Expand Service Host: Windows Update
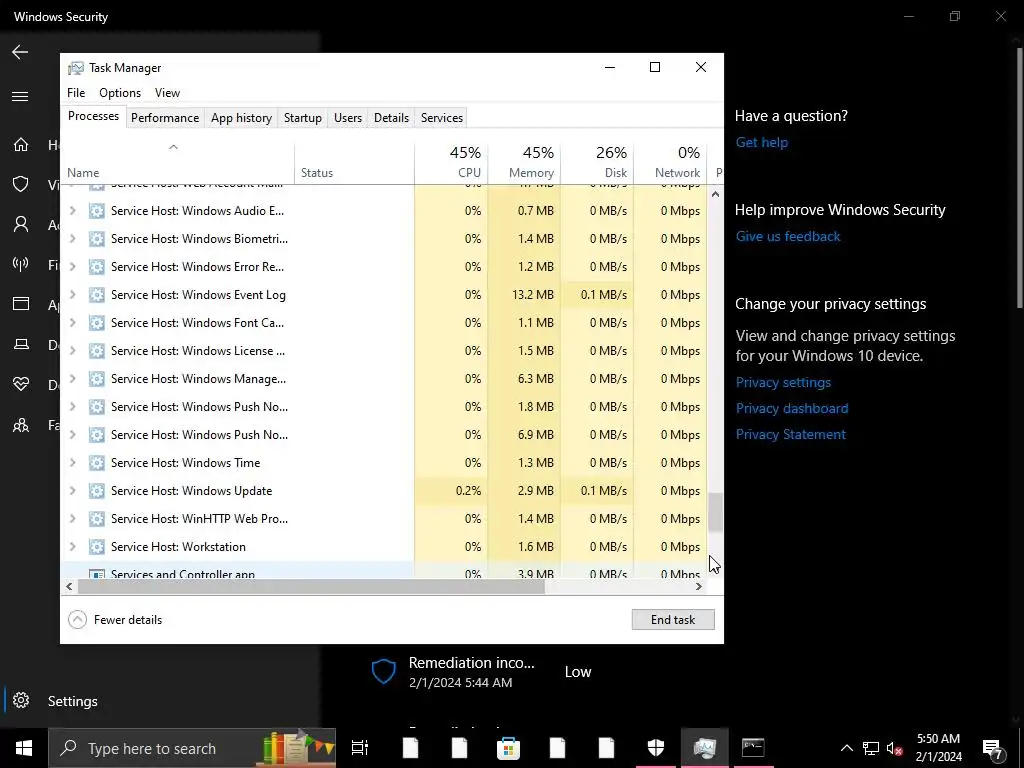 coord(72,490)
